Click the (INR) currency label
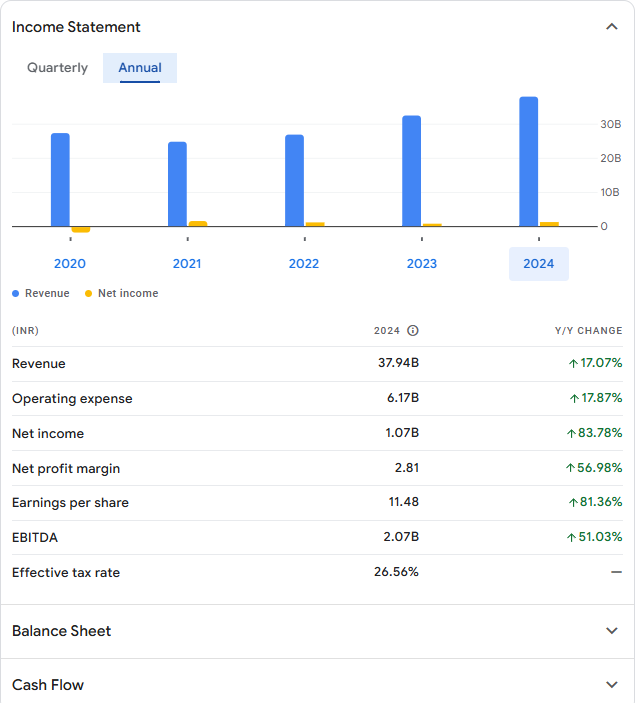 25,330
